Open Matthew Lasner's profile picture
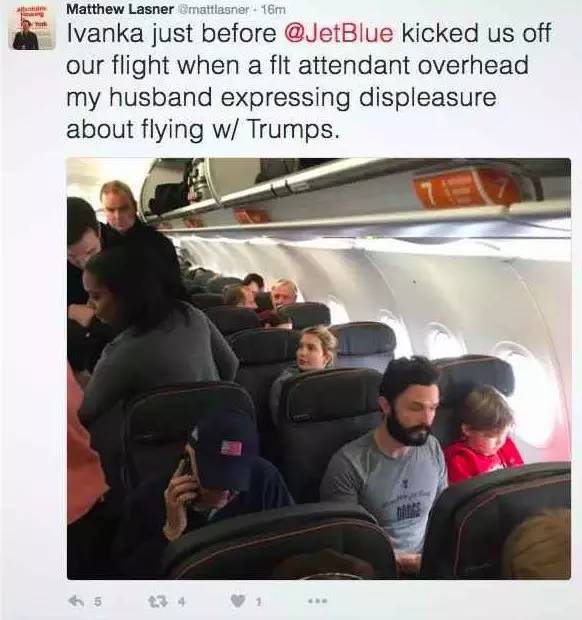 (32, 28)
